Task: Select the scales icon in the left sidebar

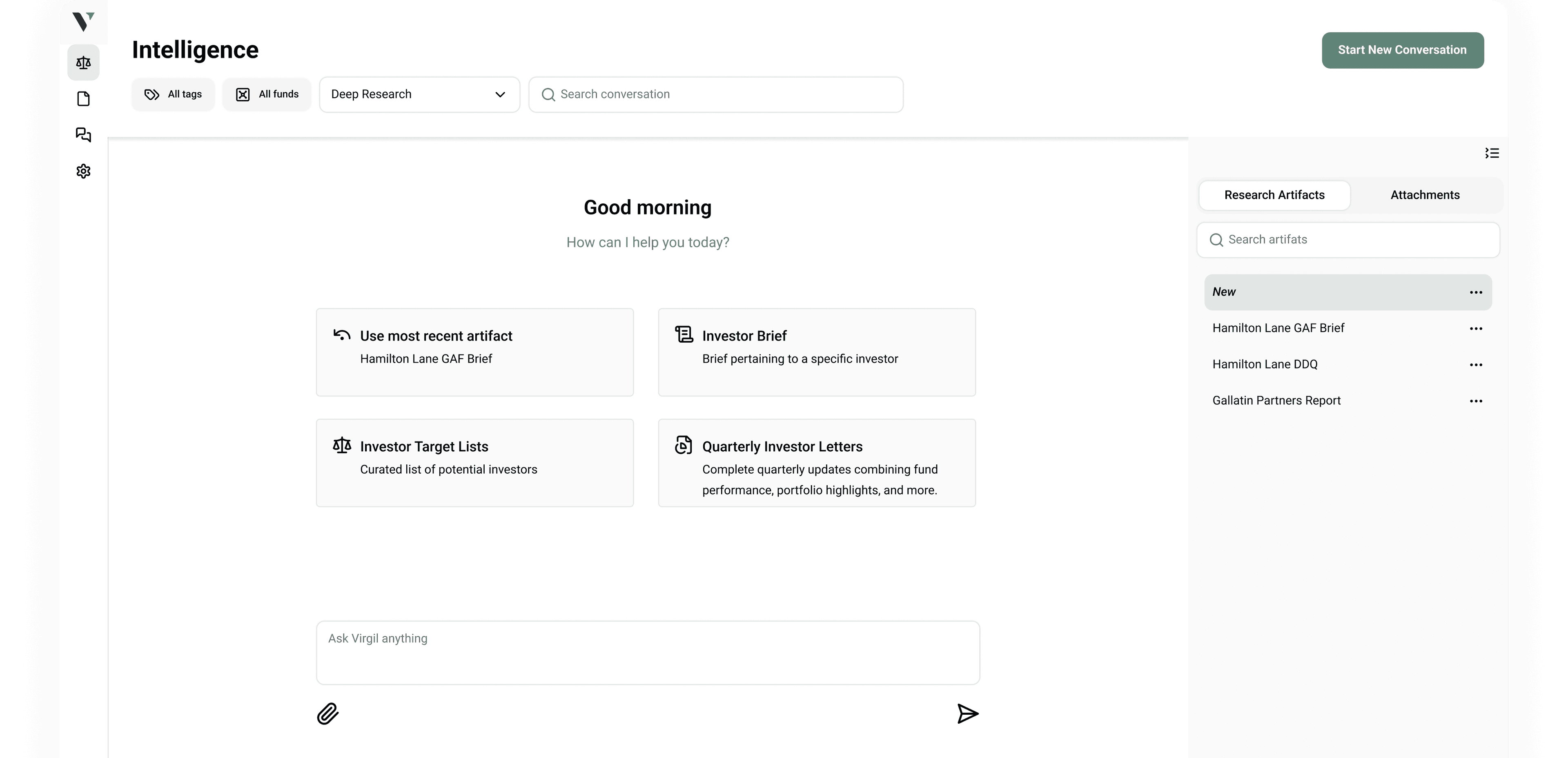Action: (x=83, y=62)
